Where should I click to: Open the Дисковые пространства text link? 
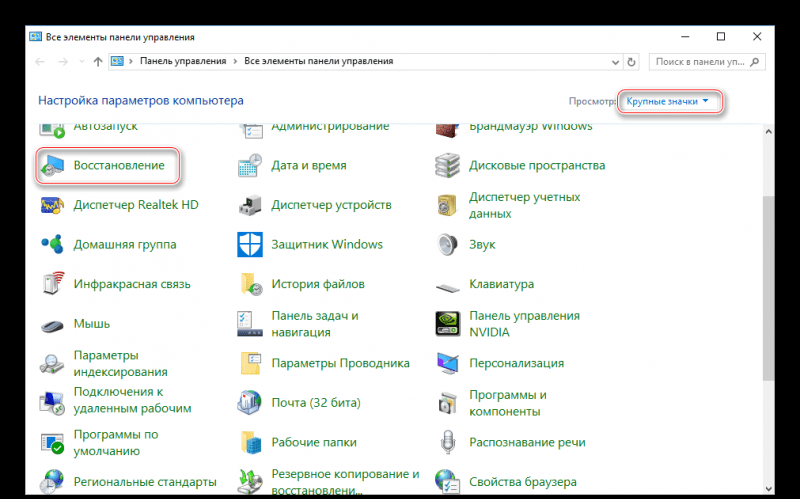pos(537,165)
